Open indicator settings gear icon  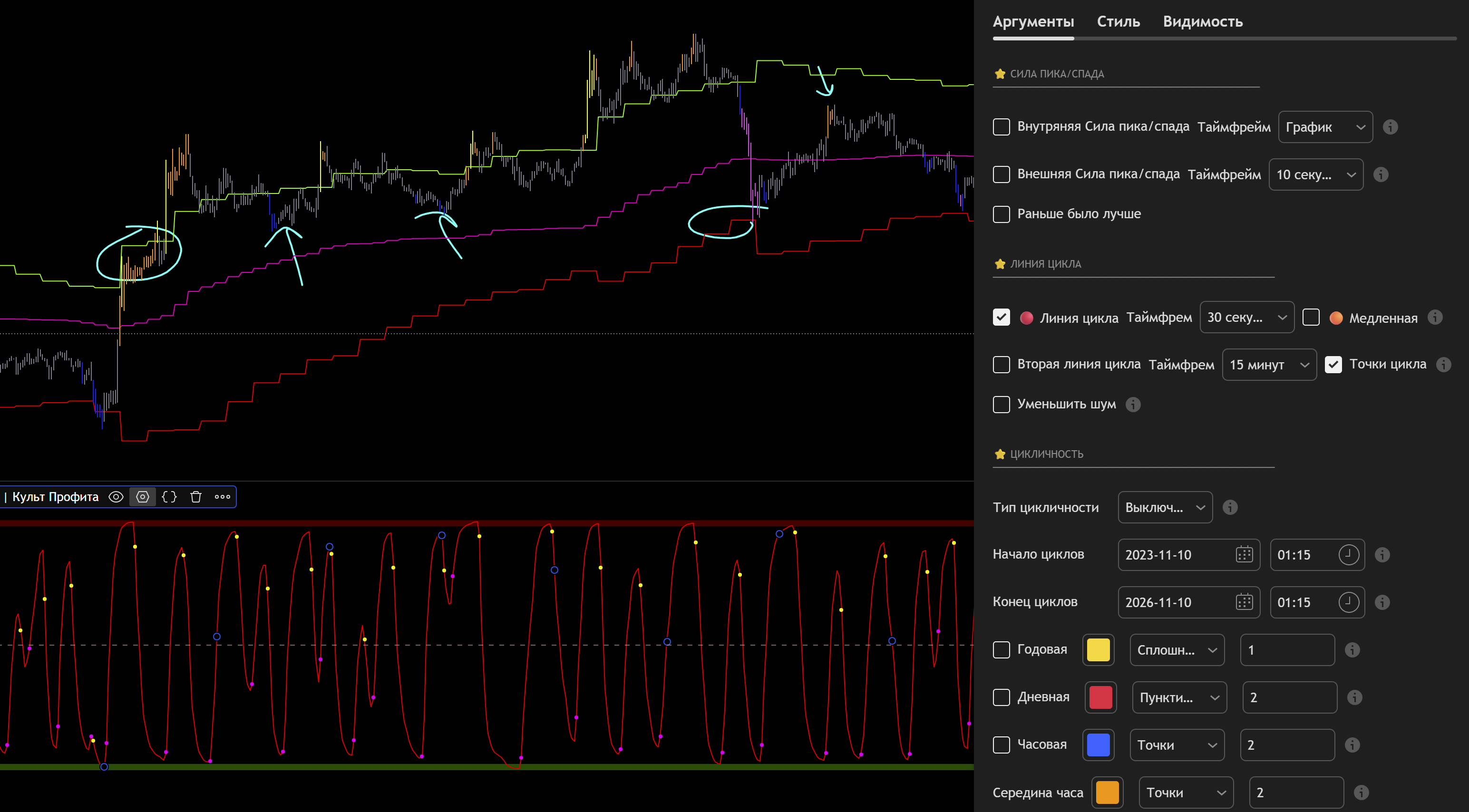pos(143,497)
